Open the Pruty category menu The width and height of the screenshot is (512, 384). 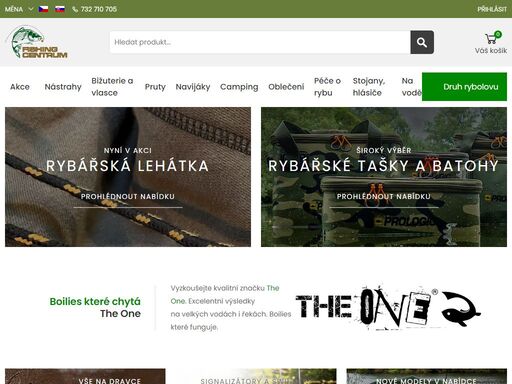[x=155, y=87]
